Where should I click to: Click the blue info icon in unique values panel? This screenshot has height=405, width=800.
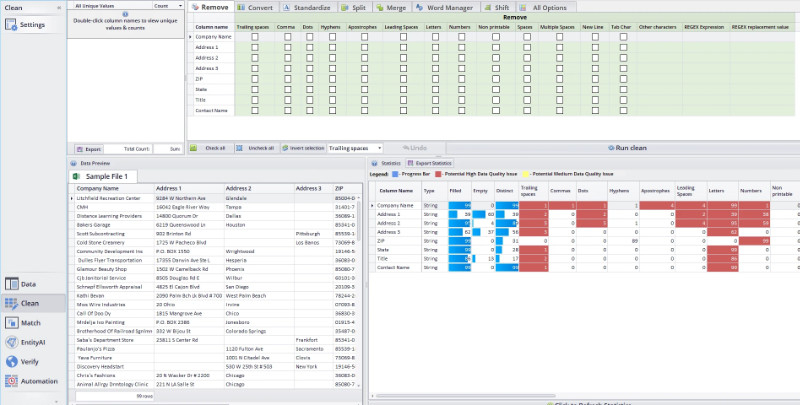[x=126, y=14]
